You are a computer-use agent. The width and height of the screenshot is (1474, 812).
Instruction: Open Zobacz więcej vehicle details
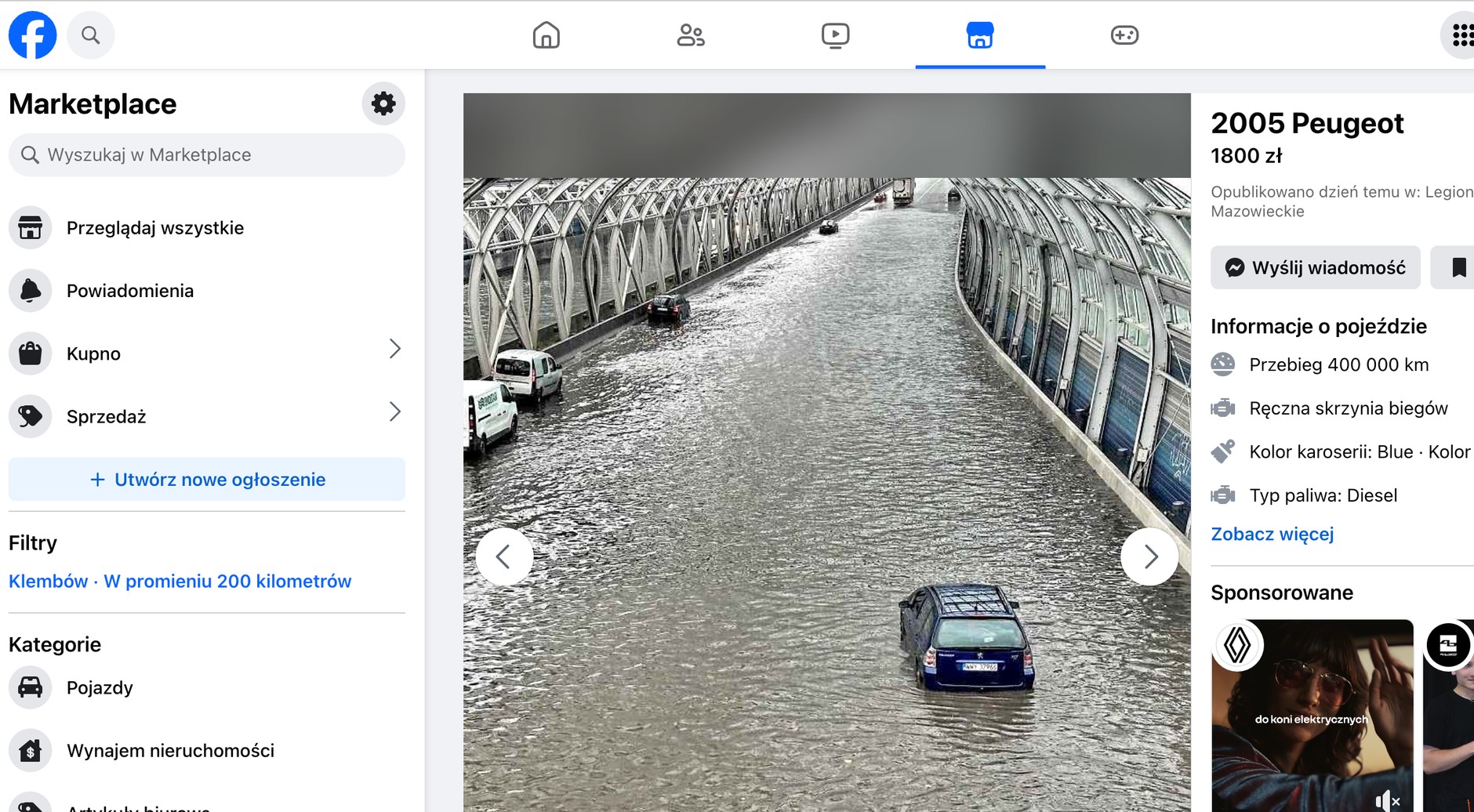click(x=1272, y=534)
